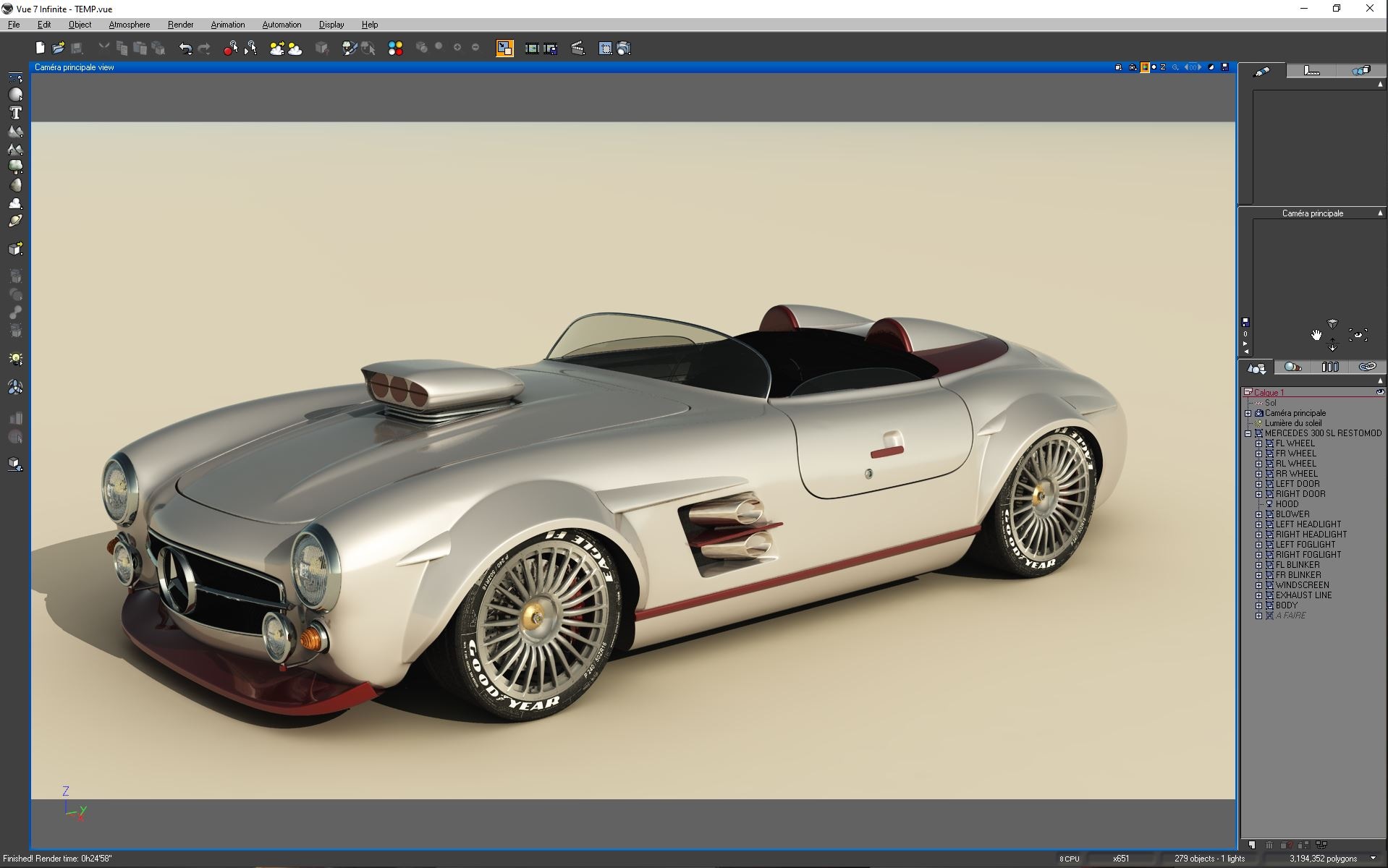1388x868 pixels.
Task: Select the 3D Text tool
Action: pyautogui.click(x=15, y=113)
